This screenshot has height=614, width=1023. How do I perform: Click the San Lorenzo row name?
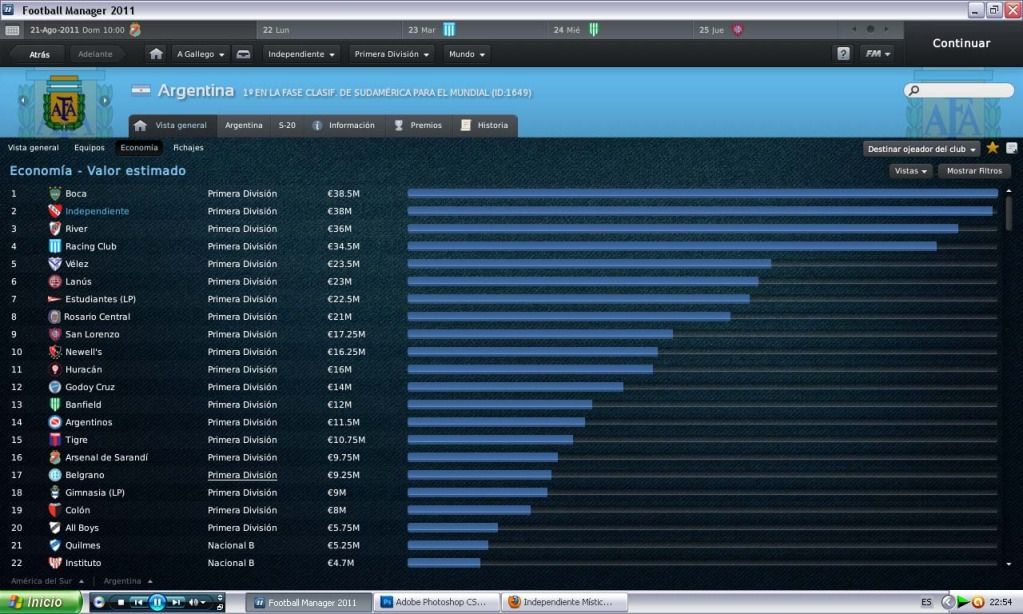click(x=92, y=334)
